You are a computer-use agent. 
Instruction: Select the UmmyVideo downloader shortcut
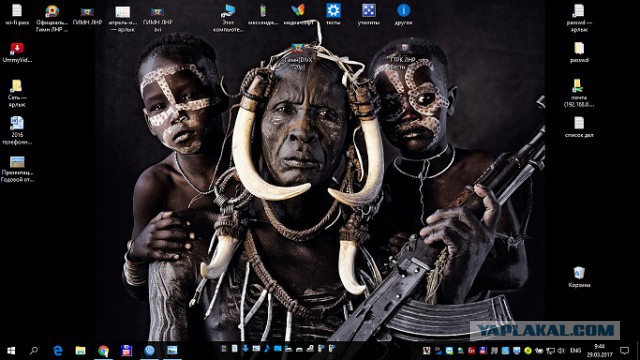coord(17,52)
